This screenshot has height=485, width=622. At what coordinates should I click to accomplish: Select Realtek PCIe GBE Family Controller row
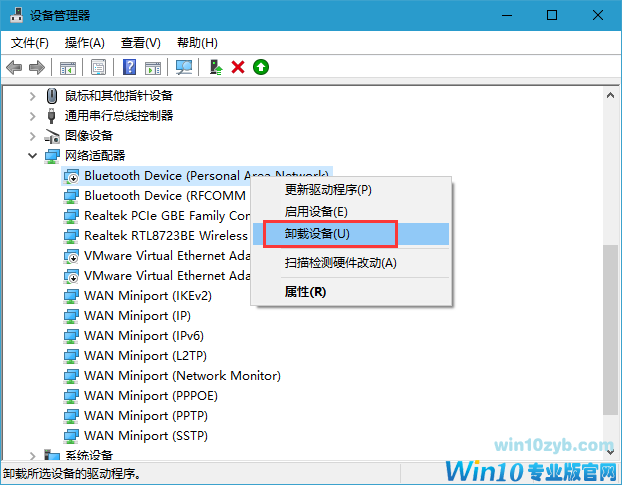[x=157, y=216]
